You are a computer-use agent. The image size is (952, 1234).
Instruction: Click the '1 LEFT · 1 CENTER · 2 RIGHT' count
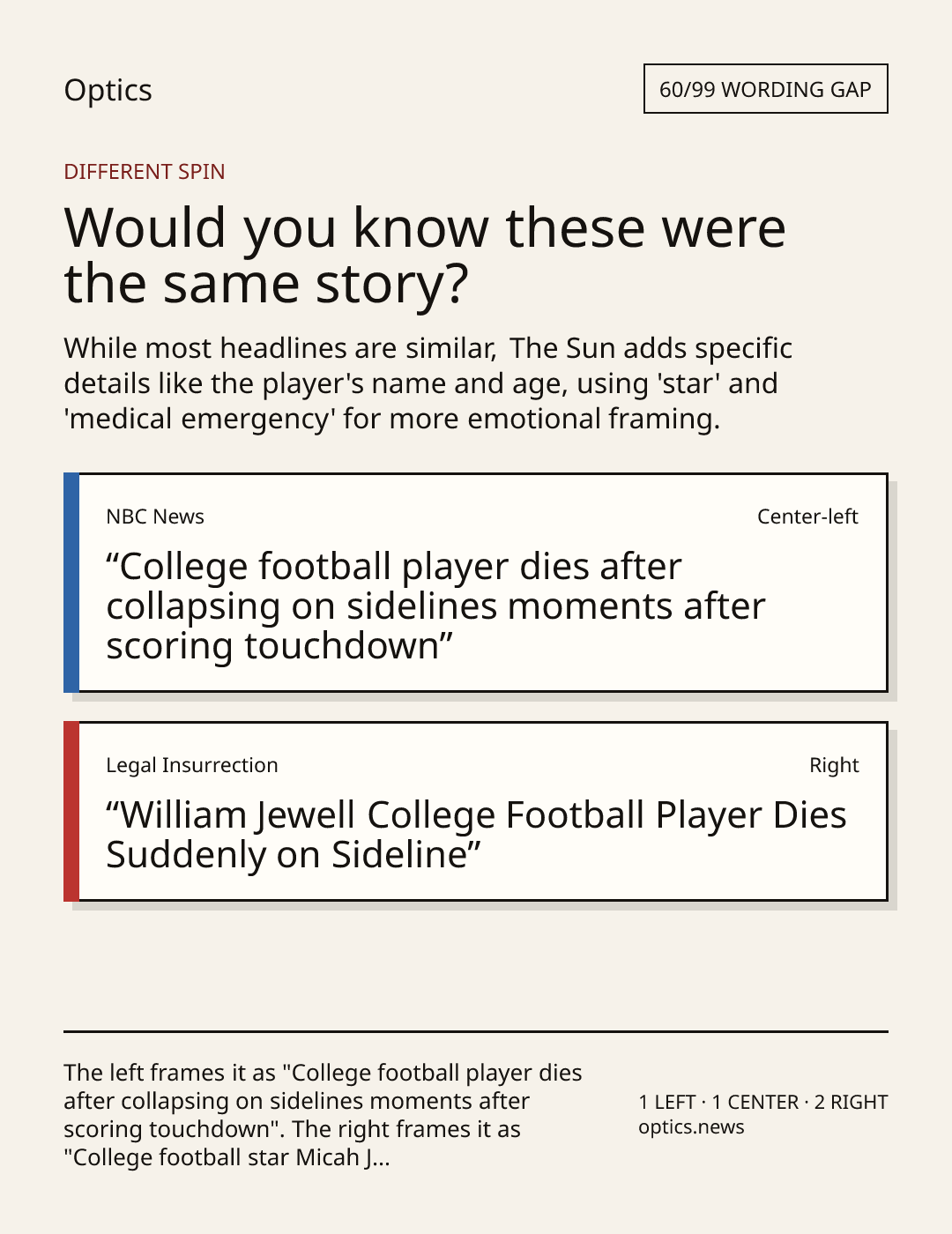(763, 1102)
